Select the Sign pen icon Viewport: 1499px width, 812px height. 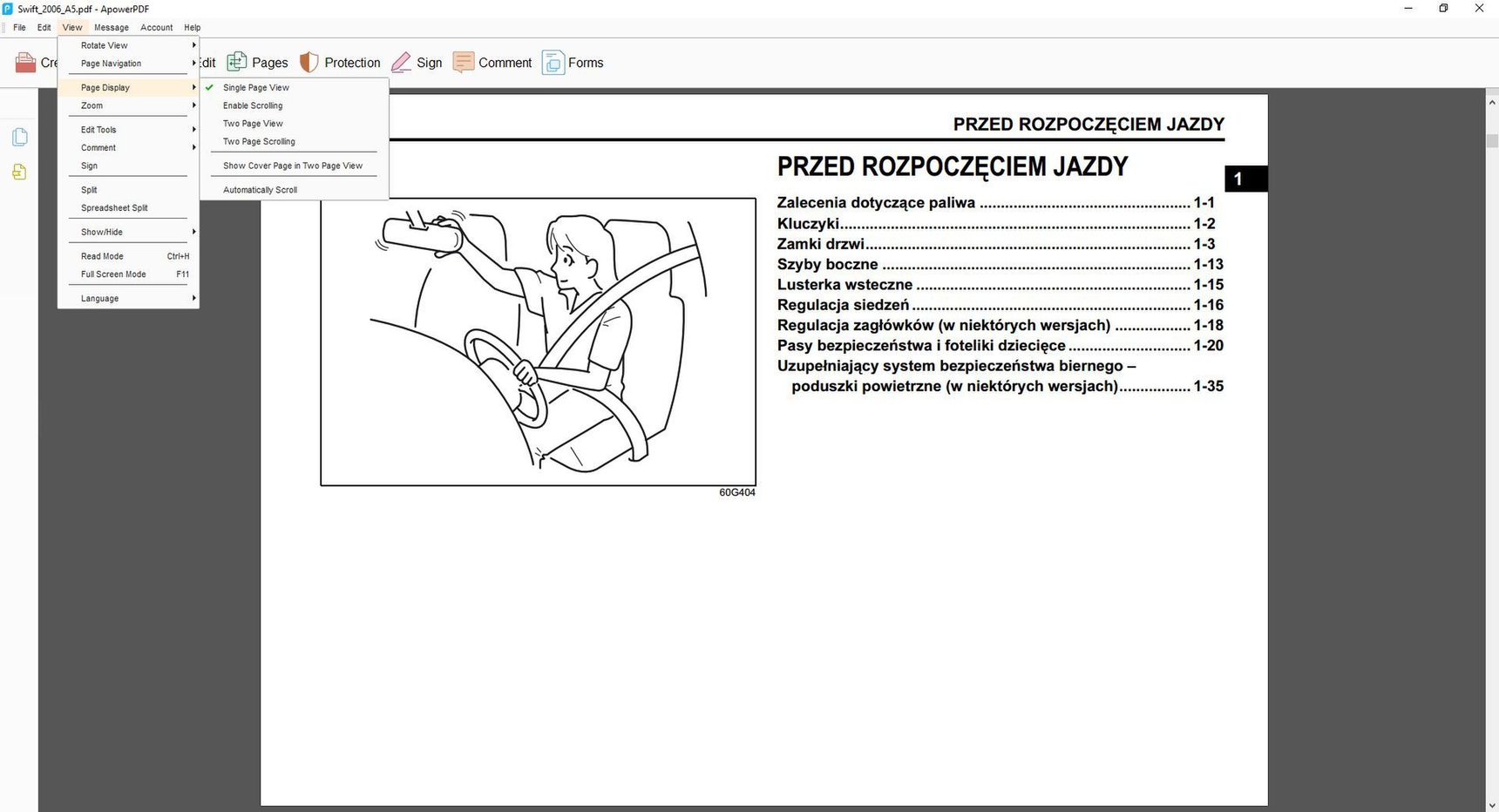[401, 62]
